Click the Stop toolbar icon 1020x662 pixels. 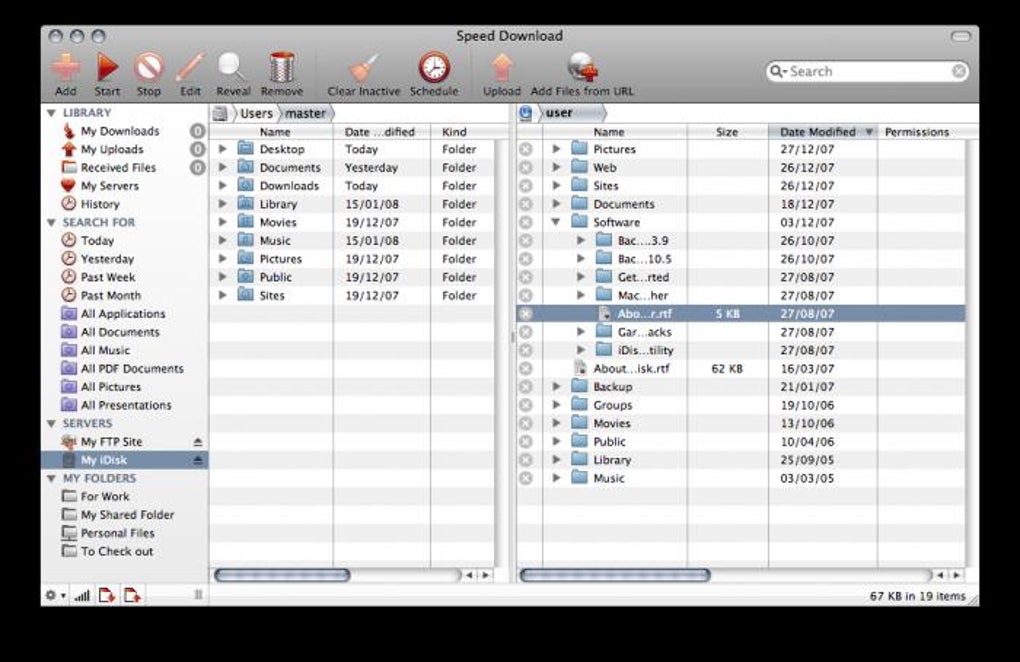(148, 68)
